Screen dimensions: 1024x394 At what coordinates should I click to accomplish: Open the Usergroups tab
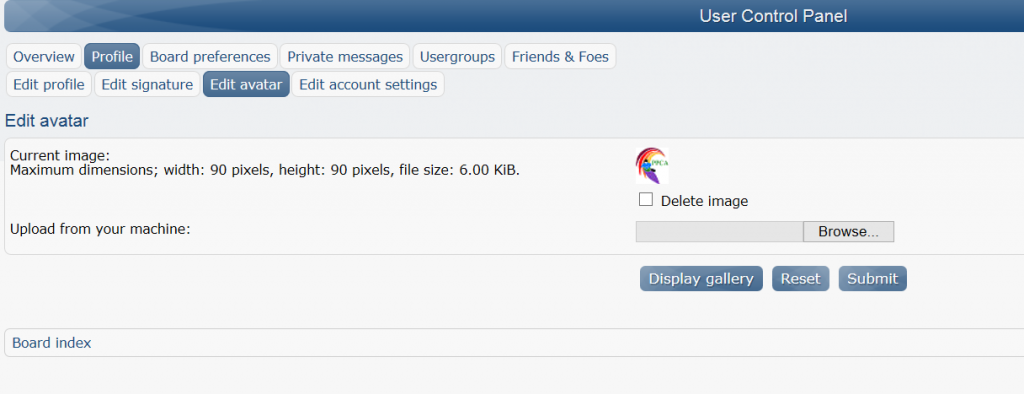tap(457, 57)
